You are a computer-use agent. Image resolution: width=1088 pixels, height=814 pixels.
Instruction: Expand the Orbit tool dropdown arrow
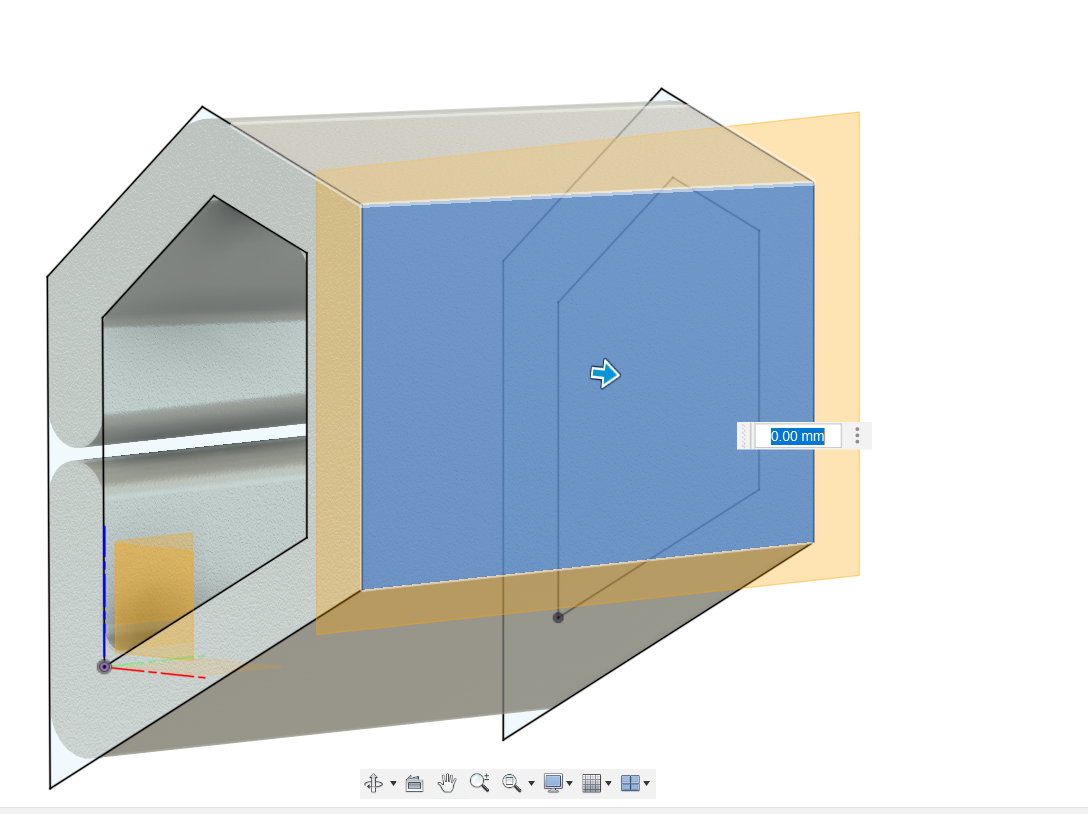[x=393, y=783]
